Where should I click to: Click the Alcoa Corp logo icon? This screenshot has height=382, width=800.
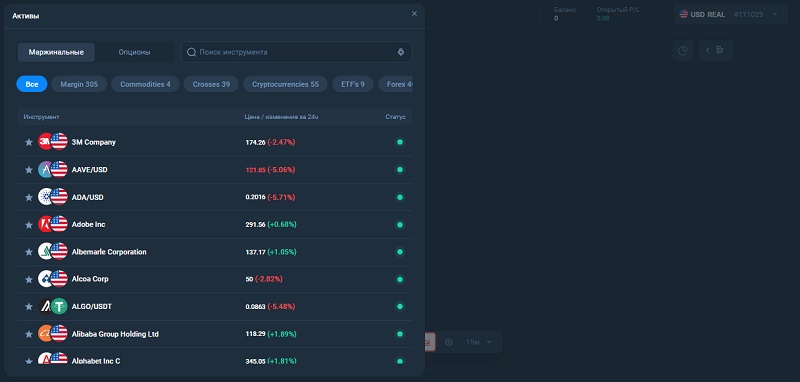45,279
